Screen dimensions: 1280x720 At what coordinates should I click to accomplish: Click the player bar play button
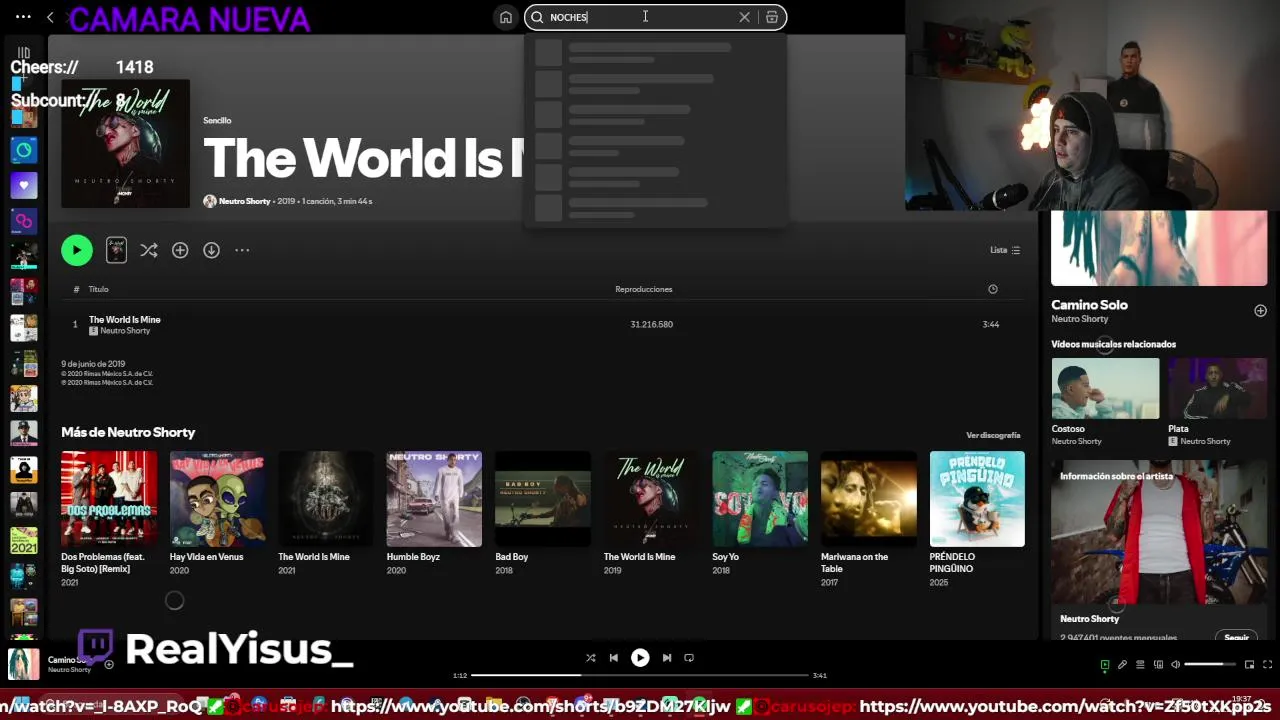(640, 658)
